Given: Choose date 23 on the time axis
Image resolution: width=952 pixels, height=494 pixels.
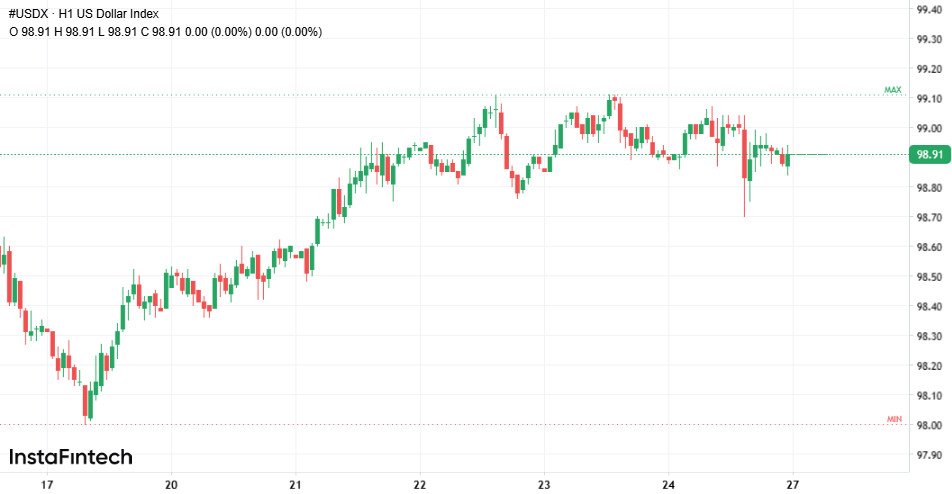Looking at the screenshot, I should tap(544, 484).
